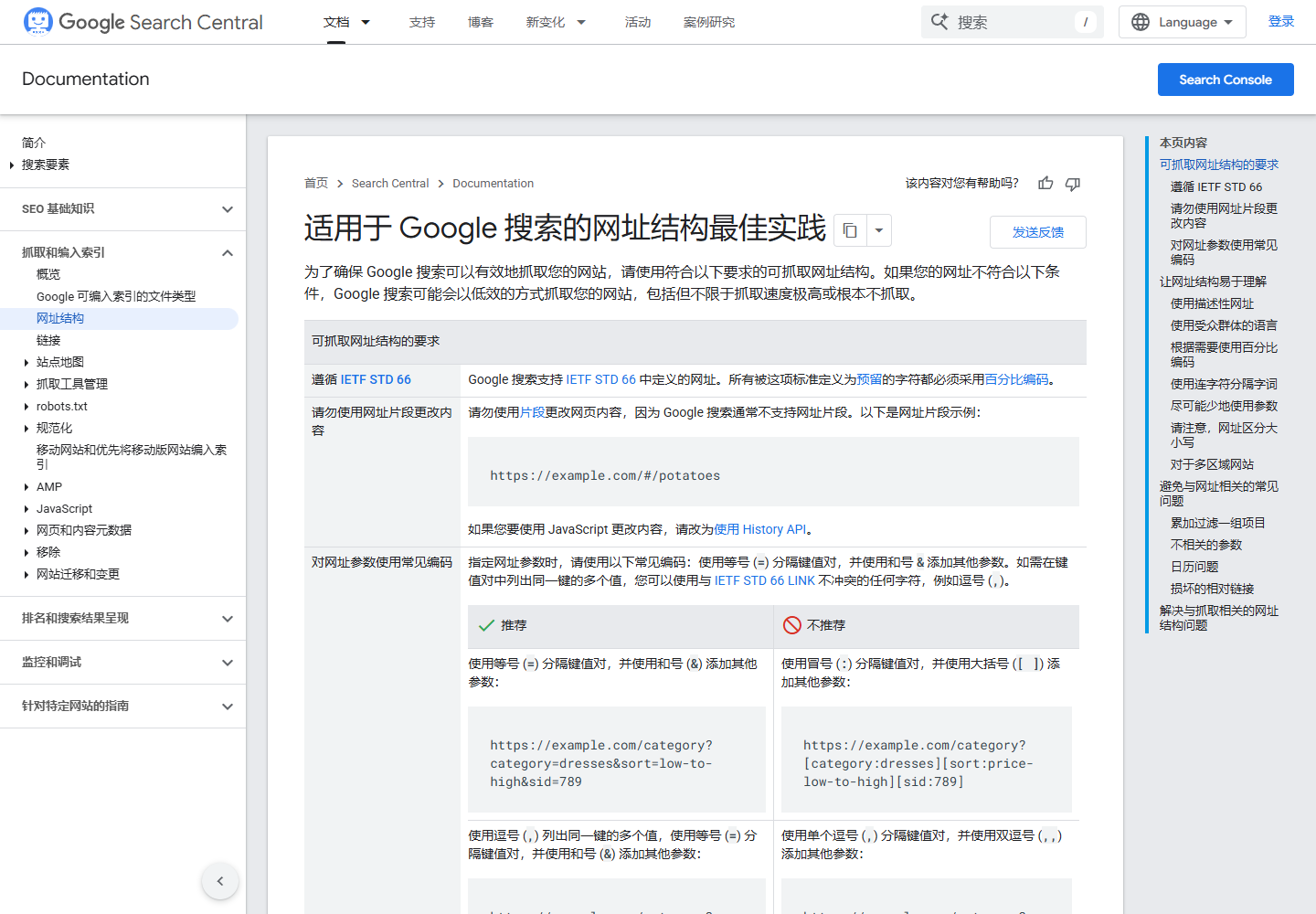
Task: Jump to 对于多区域网站 in contents
Action: click(1212, 464)
